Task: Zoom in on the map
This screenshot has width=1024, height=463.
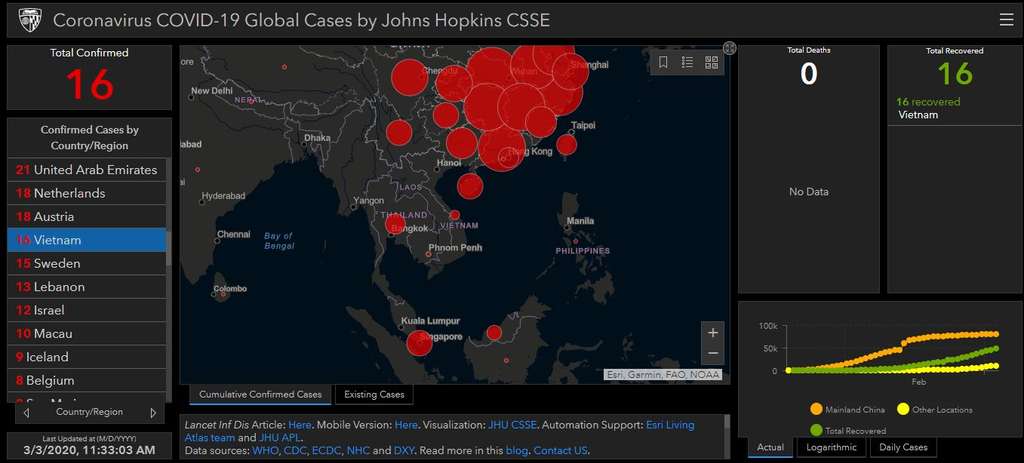Action: point(712,332)
